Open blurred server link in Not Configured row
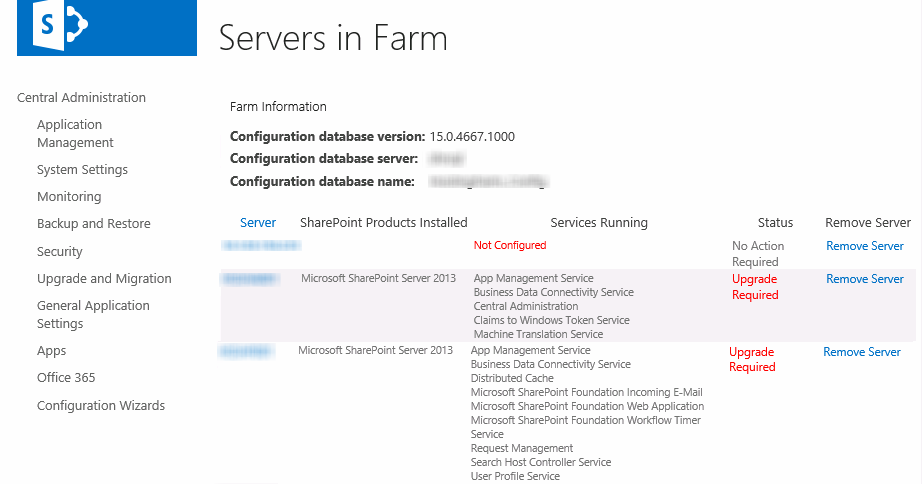 coord(261,245)
